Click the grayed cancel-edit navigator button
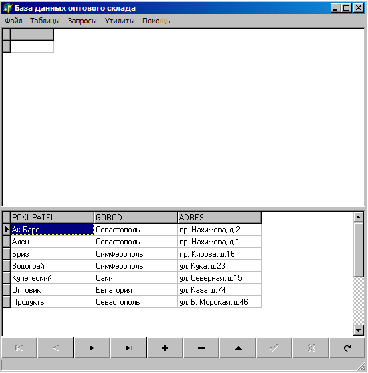Image resolution: width=368 pixels, height=373 pixels. click(311, 348)
